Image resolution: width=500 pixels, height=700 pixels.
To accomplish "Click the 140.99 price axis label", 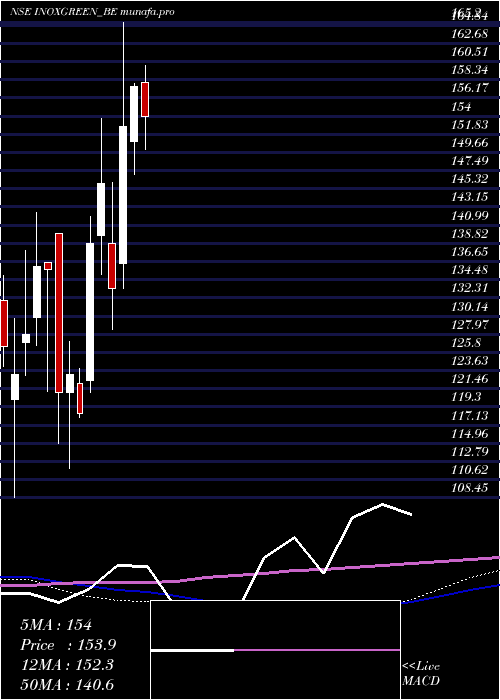I will click(469, 216).
